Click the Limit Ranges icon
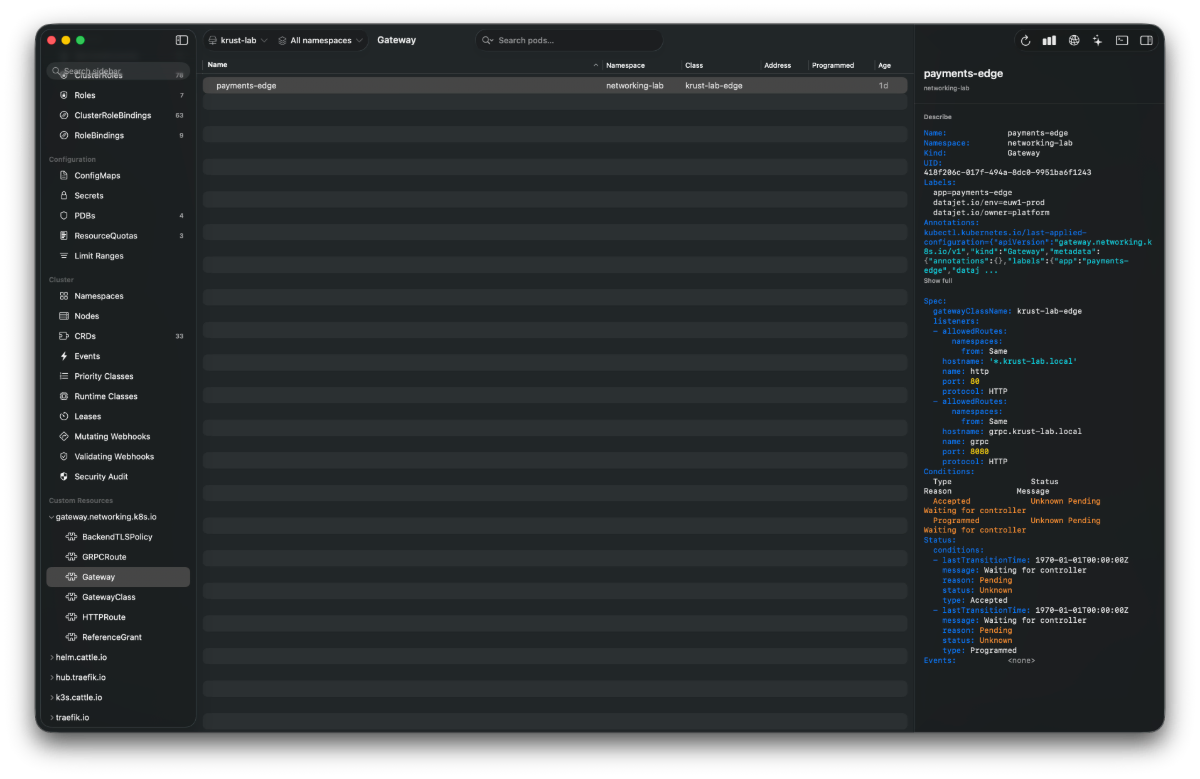Image resolution: width=1200 pixels, height=779 pixels. (64, 256)
